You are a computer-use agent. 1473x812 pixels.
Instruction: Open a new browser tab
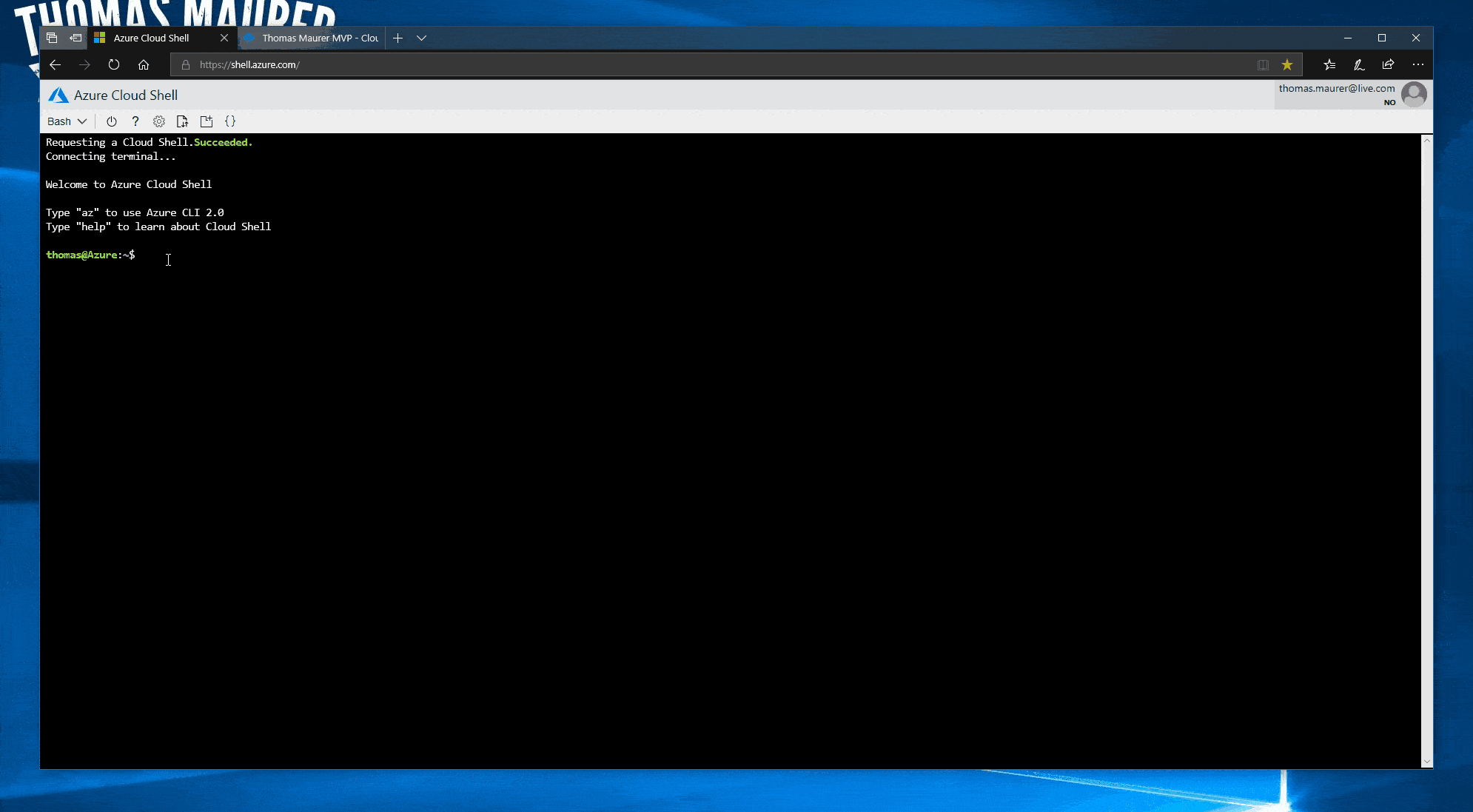tap(397, 38)
